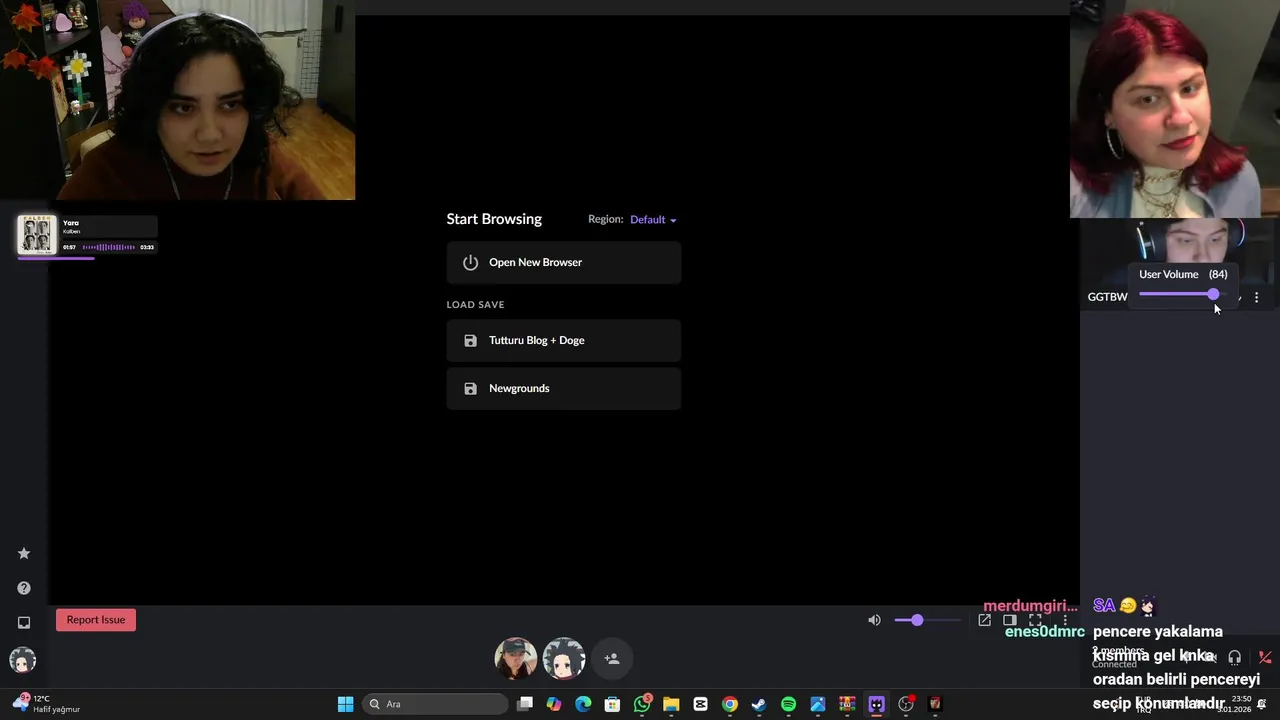Open the inbox icon in the left sidebar

point(24,622)
